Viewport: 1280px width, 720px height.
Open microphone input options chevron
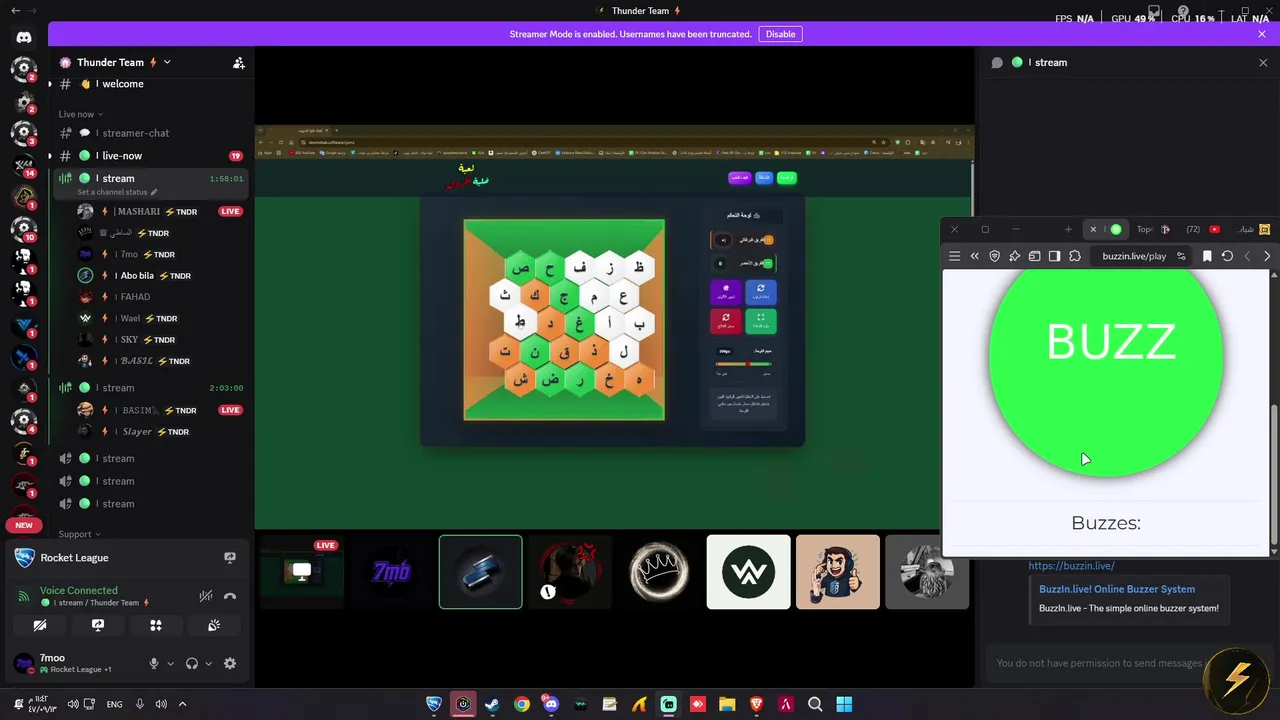coord(170,663)
